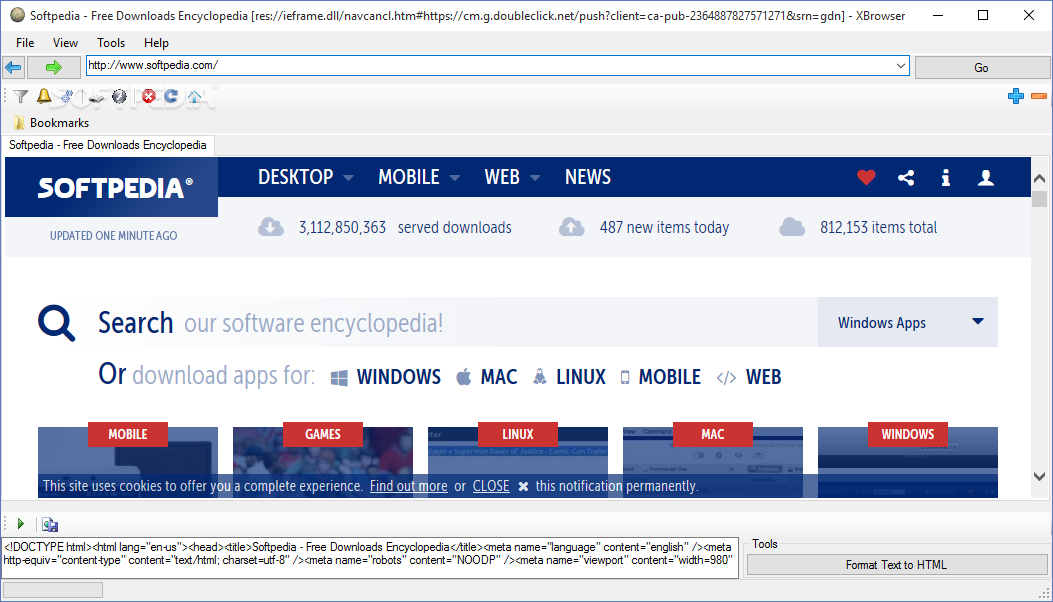Viewport: 1053px width, 602px height.
Task: Click the blue plus icon
Action: tap(1015, 96)
